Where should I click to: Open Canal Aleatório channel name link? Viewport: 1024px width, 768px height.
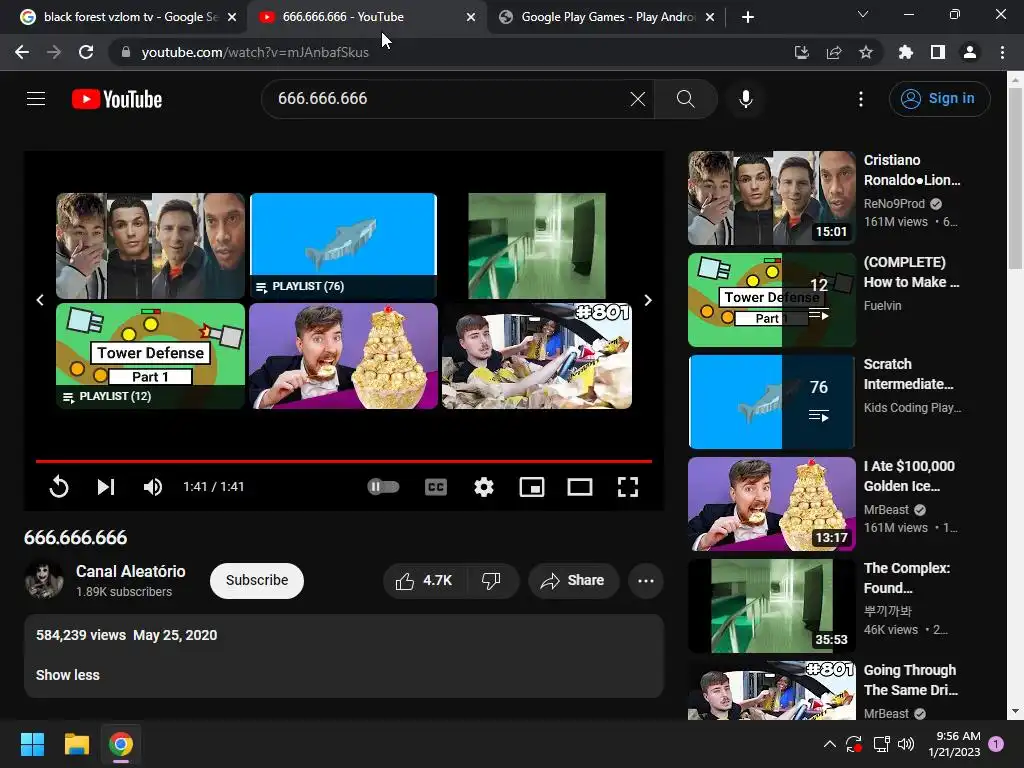point(131,571)
